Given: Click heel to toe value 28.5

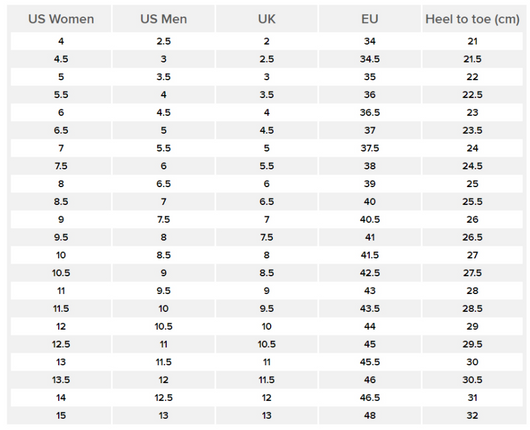Looking at the screenshot, I should [x=472, y=309].
